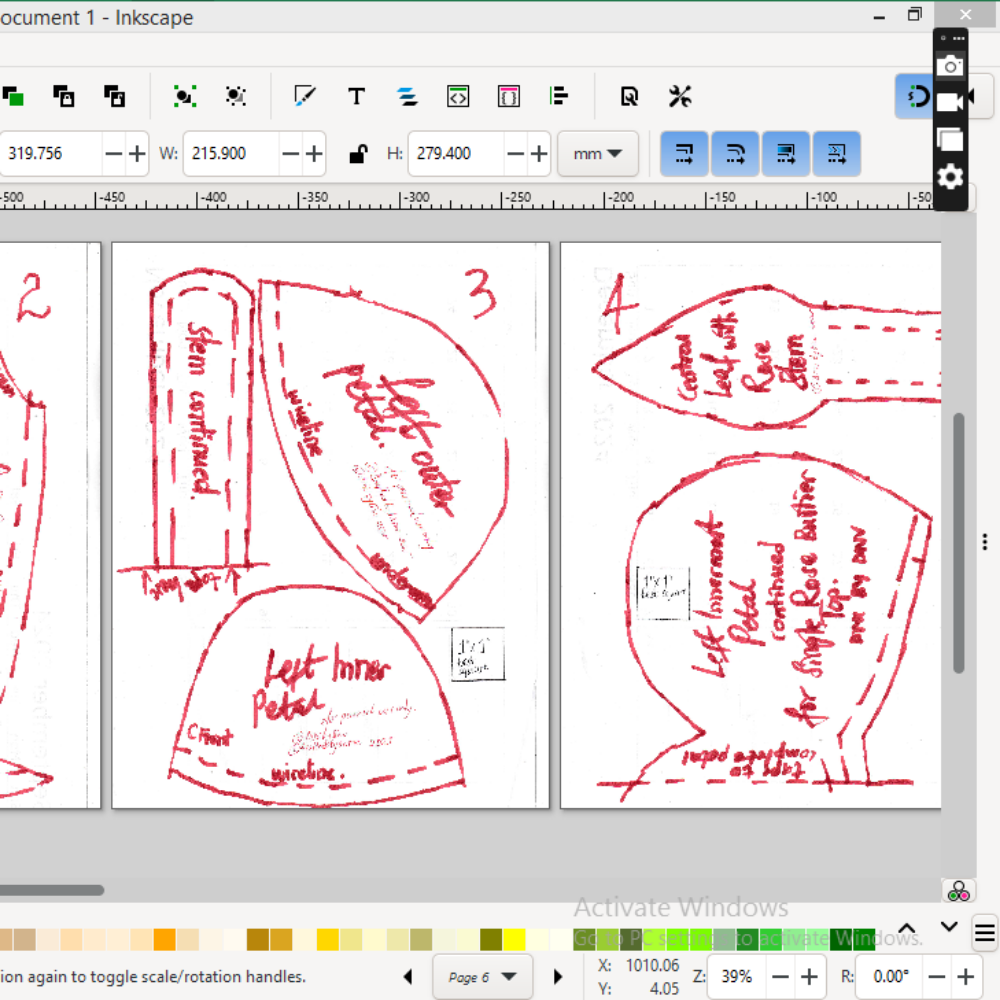The width and height of the screenshot is (1000, 1000).
Task: Click the zoom field showing 39%
Action: 737,976
